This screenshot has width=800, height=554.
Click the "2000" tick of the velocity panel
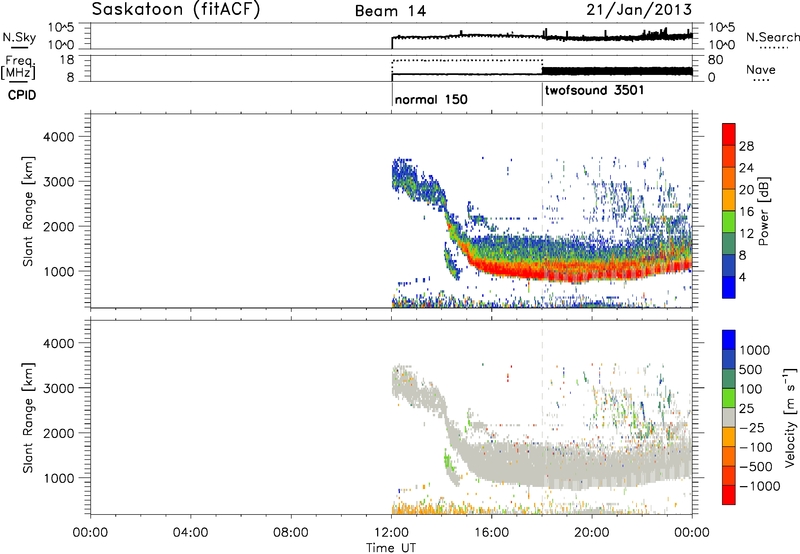point(59,433)
